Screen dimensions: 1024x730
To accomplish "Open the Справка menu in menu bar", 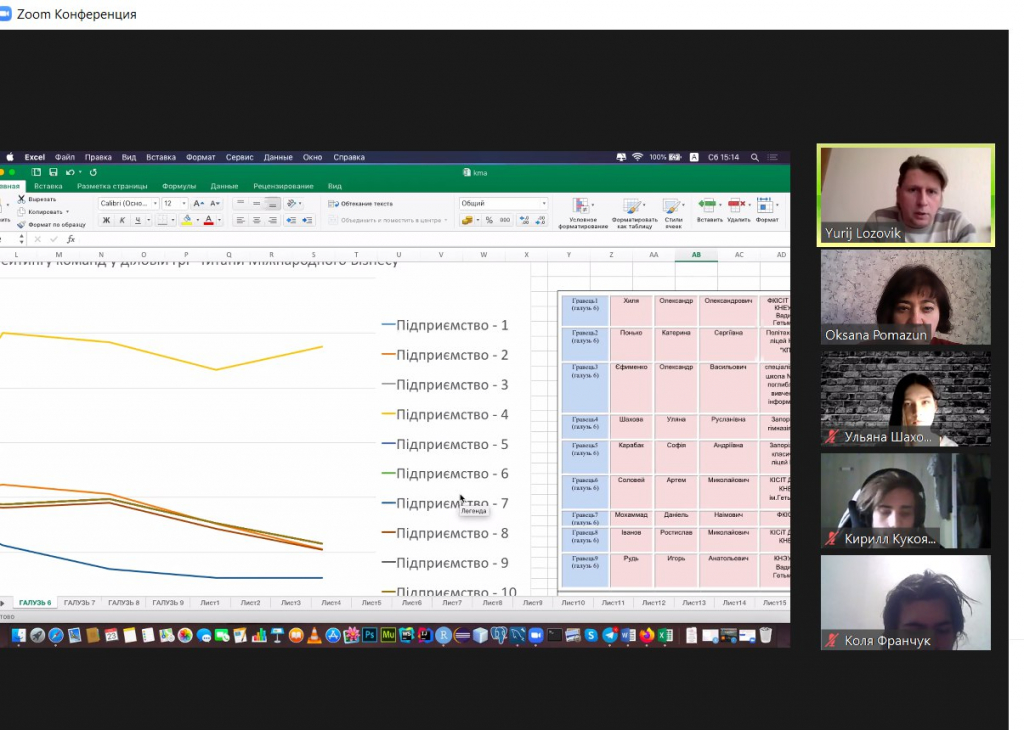I will (x=349, y=157).
